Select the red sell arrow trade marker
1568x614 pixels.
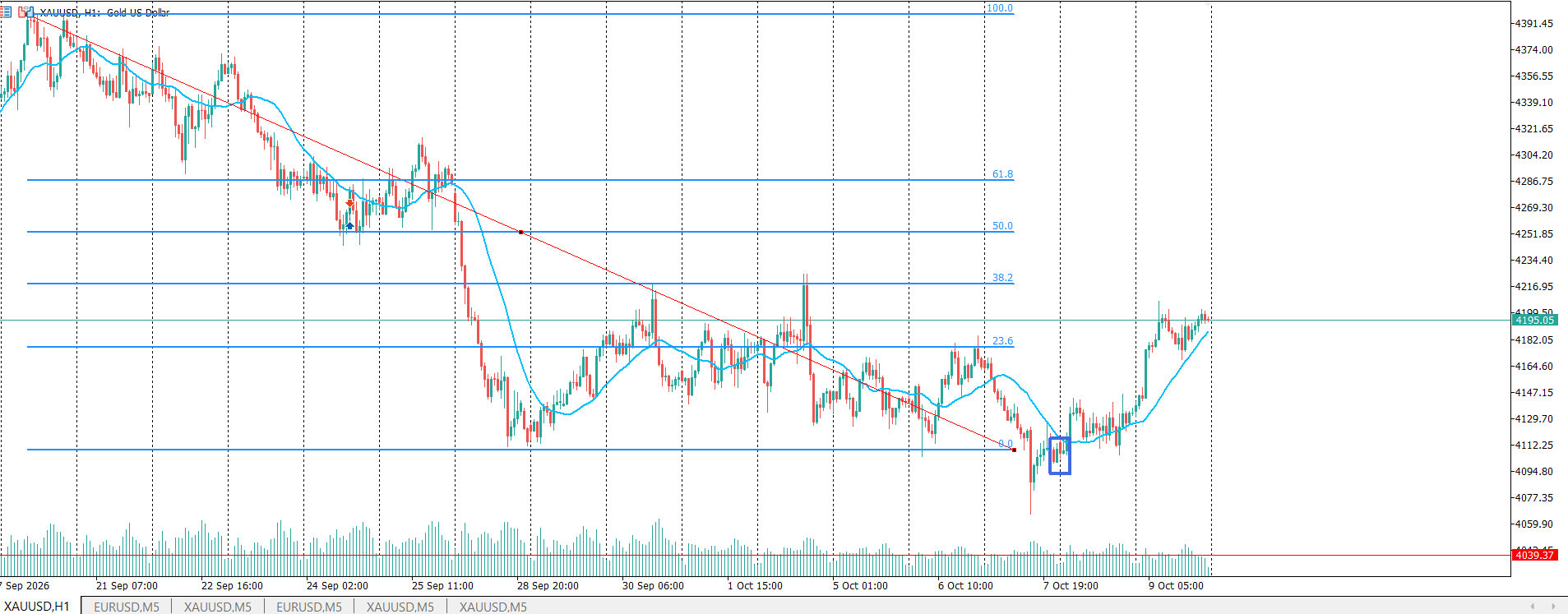[350, 203]
